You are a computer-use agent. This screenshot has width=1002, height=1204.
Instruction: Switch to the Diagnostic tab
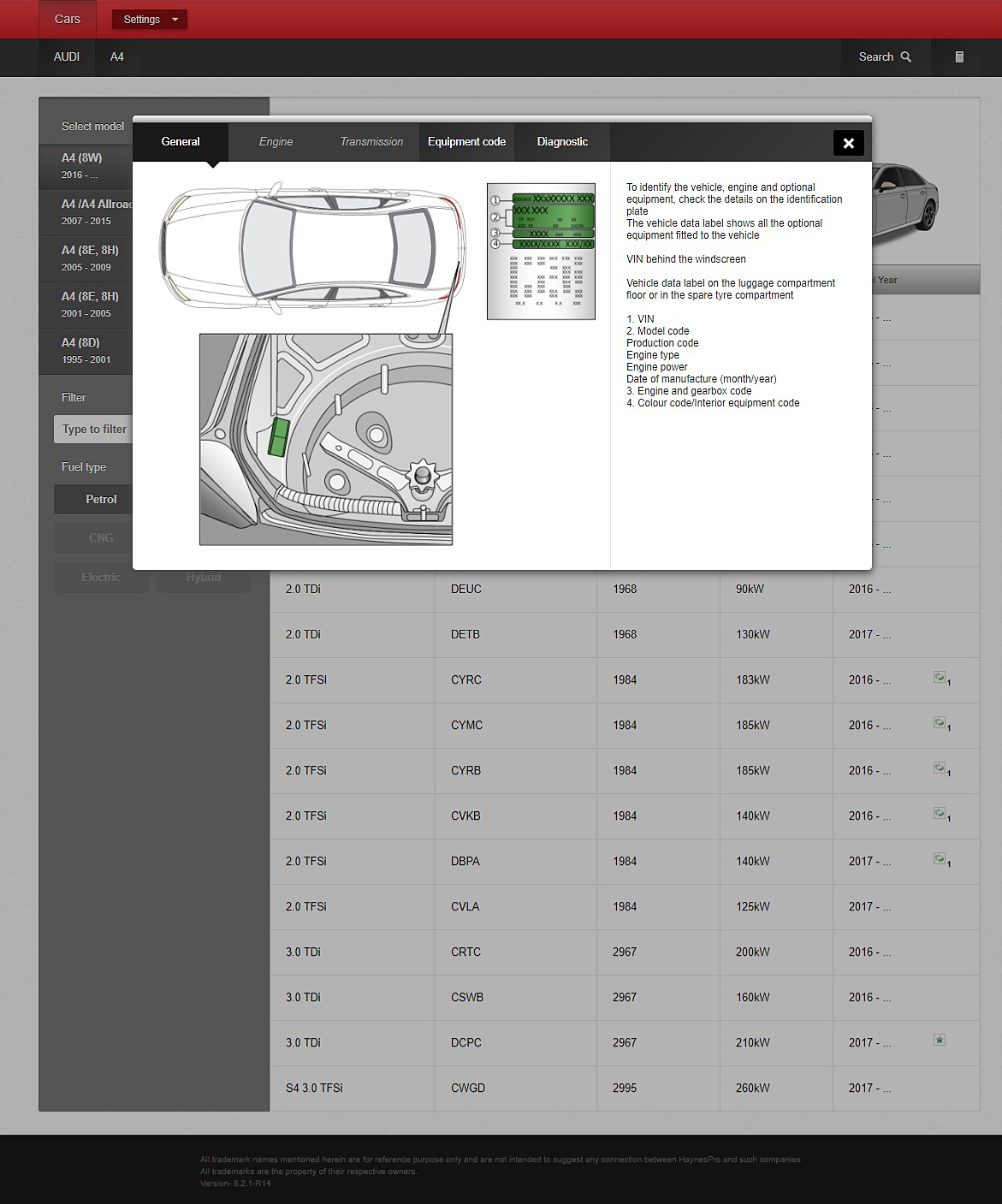click(x=562, y=142)
